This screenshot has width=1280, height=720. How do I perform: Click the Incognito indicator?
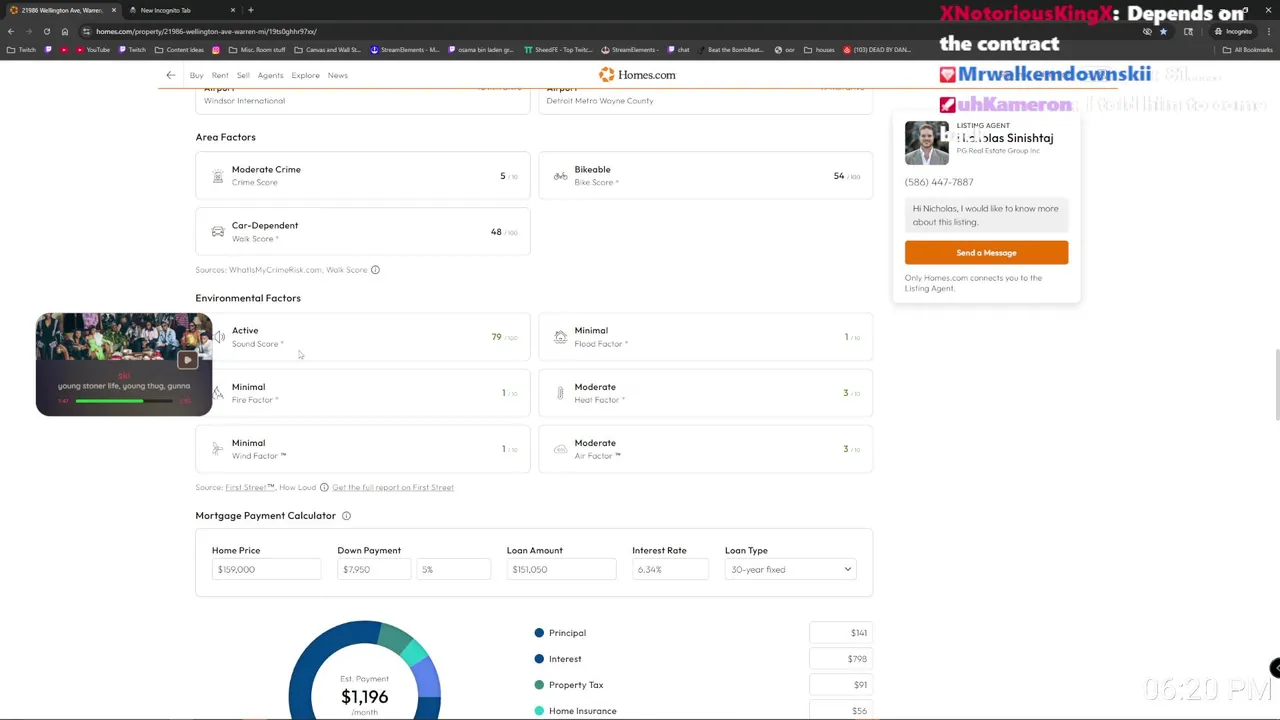[x=1234, y=31]
